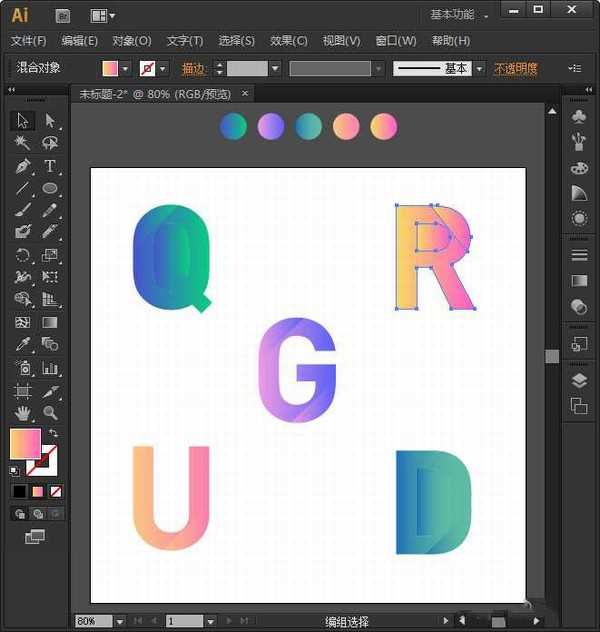Click the 不透明度 opacity link
This screenshot has width=600, height=632.
(x=515, y=68)
